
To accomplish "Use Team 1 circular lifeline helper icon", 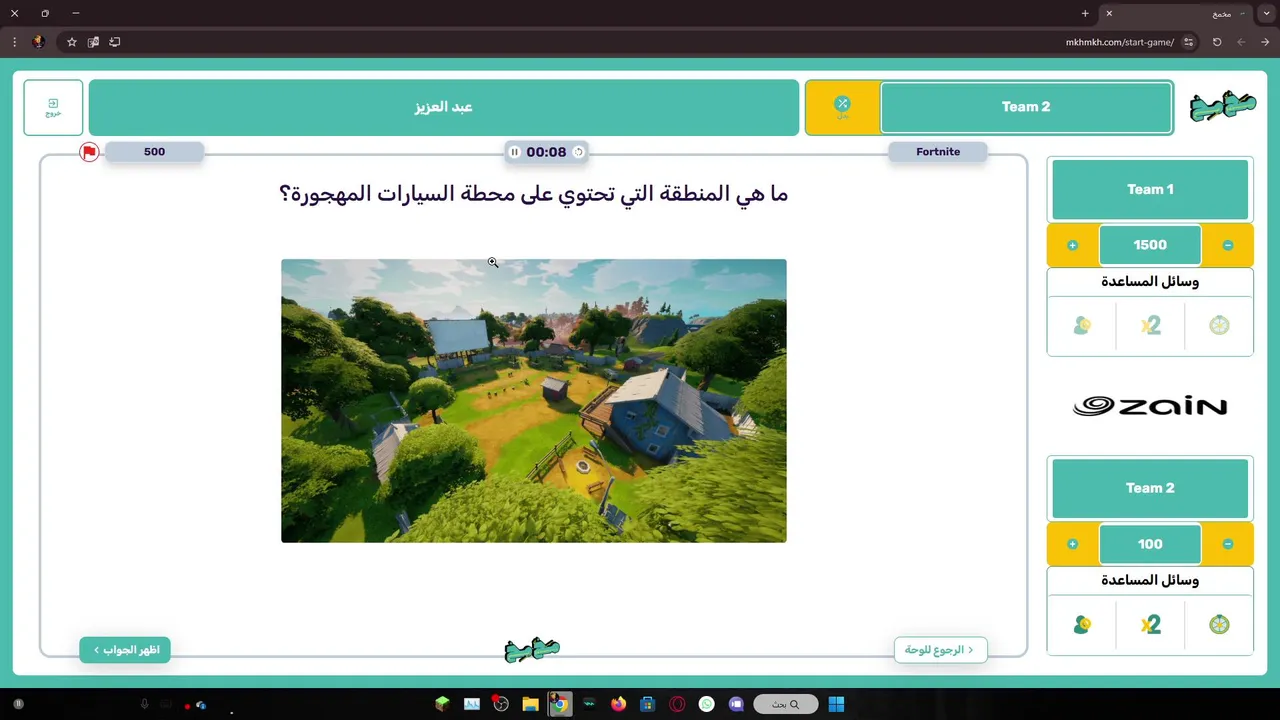I will [1219, 325].
